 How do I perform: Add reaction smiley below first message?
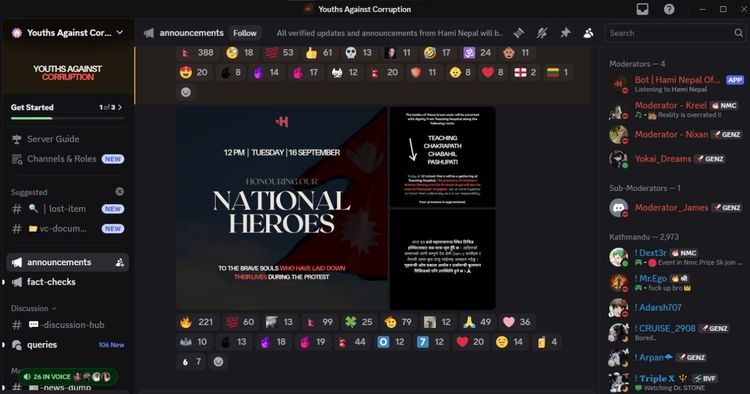[186, 92]
